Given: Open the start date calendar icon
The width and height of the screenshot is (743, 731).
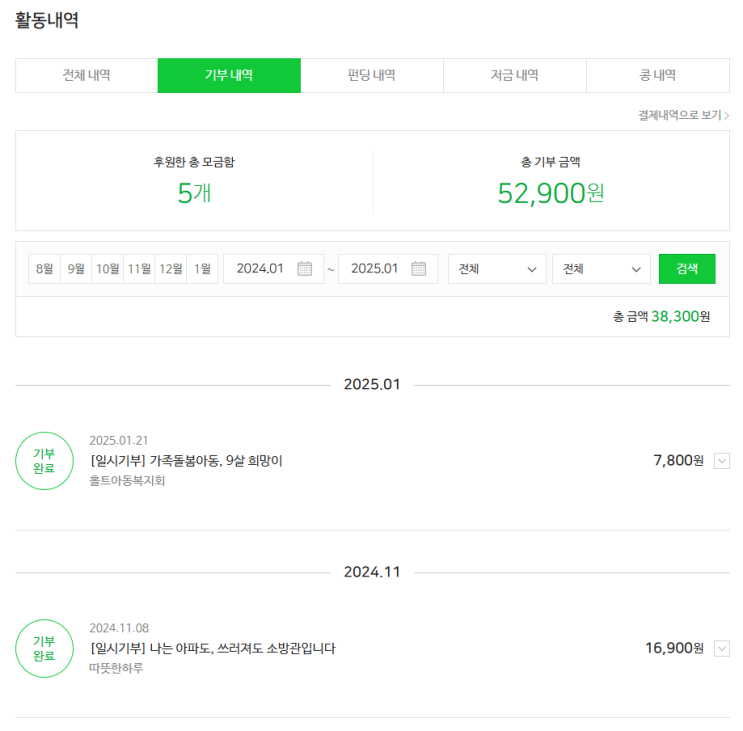Looking at the screenshot, I should 305,269.
